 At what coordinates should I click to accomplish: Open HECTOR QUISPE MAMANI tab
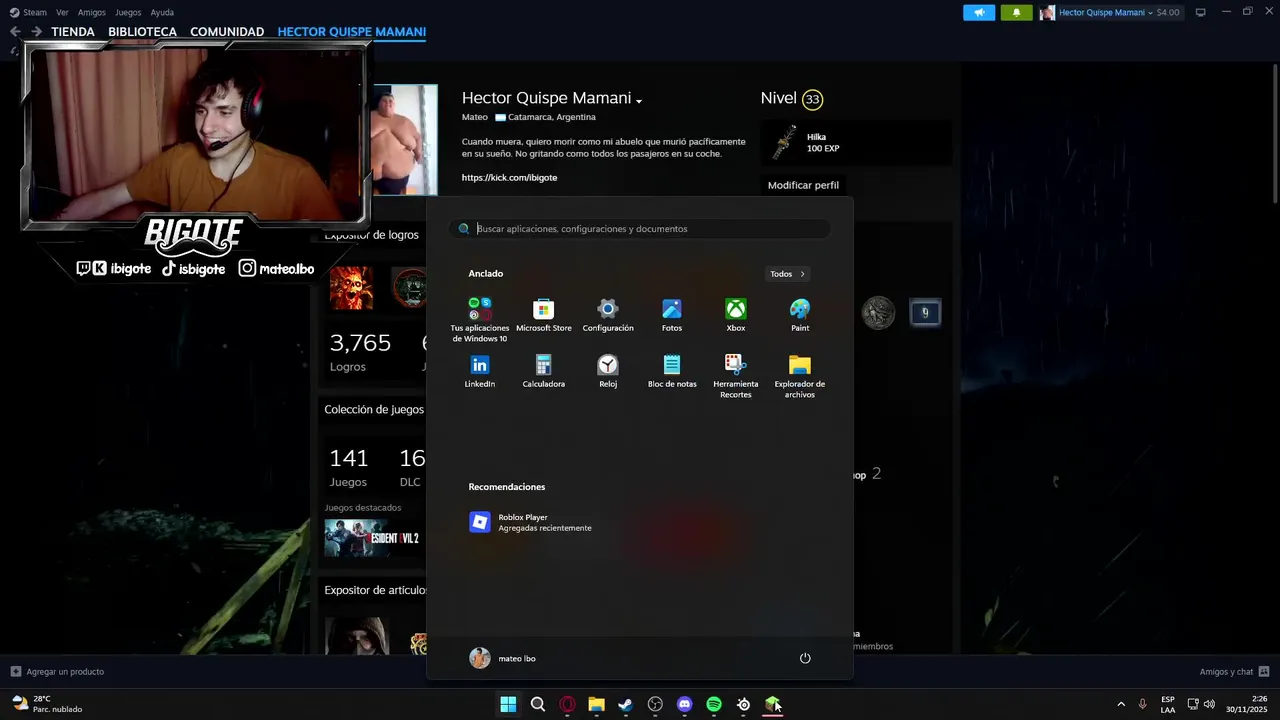point(352,32)
